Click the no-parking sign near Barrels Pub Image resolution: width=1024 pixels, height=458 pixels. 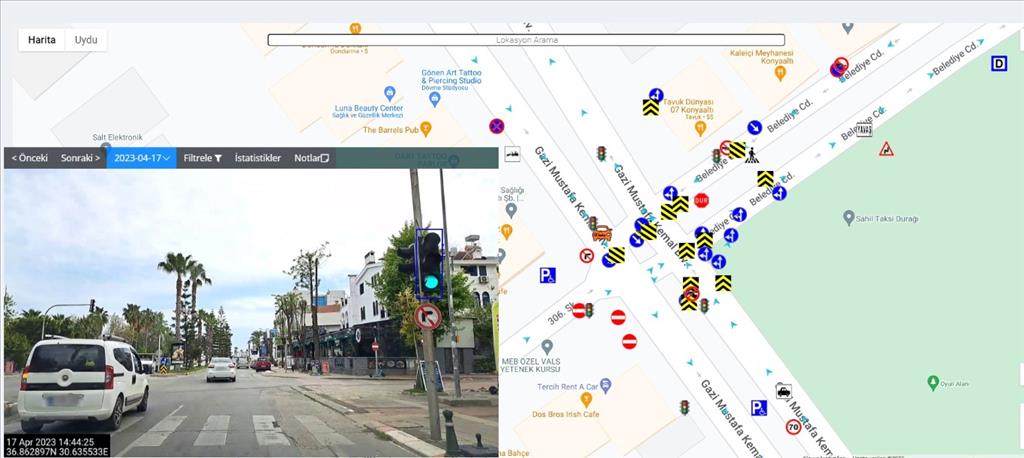pos(496,126)
